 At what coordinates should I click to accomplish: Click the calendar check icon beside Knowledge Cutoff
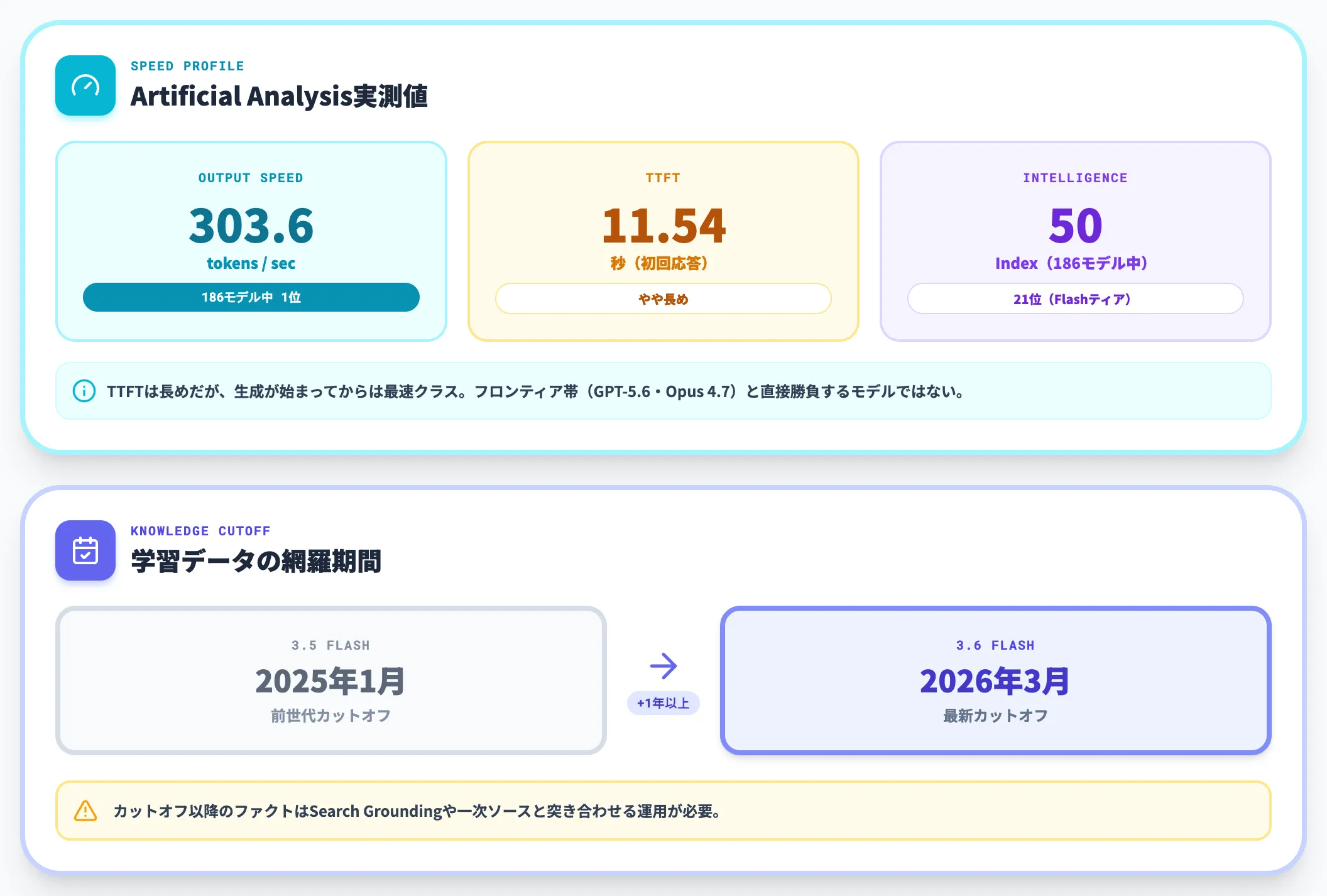point(85,550)
